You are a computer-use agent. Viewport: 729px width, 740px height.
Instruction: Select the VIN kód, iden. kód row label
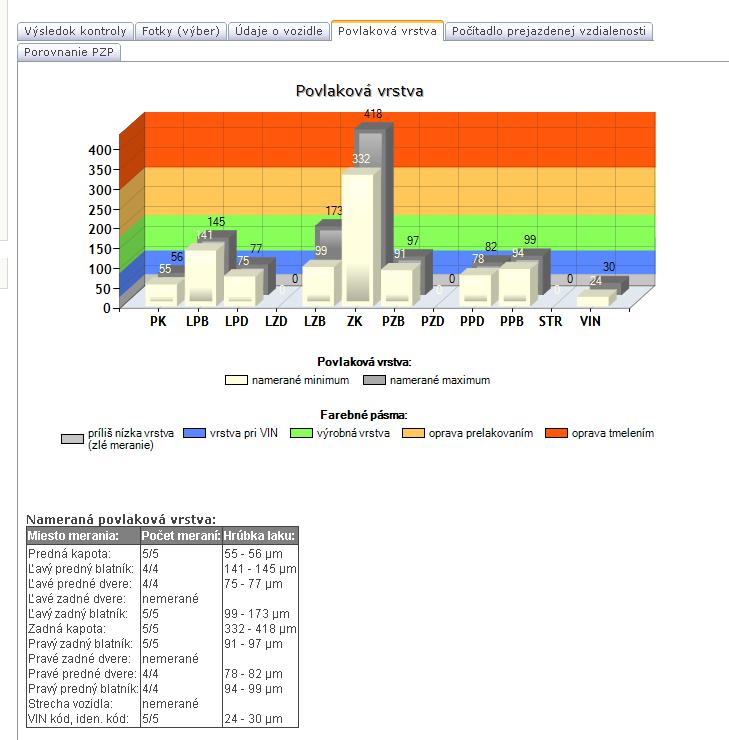(78, 719)
